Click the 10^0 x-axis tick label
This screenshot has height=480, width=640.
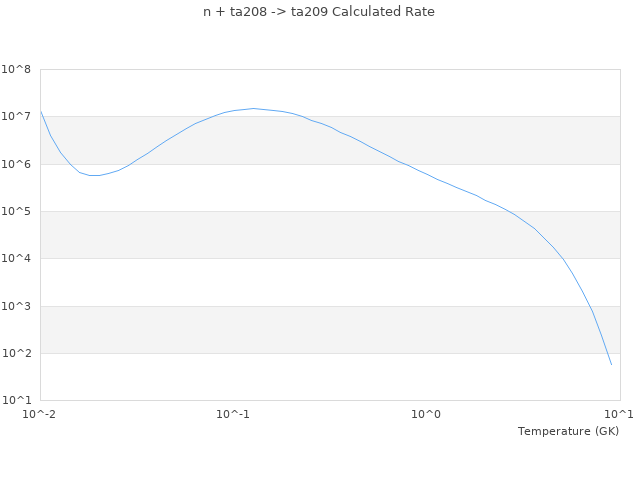click(x=427, y=414)
